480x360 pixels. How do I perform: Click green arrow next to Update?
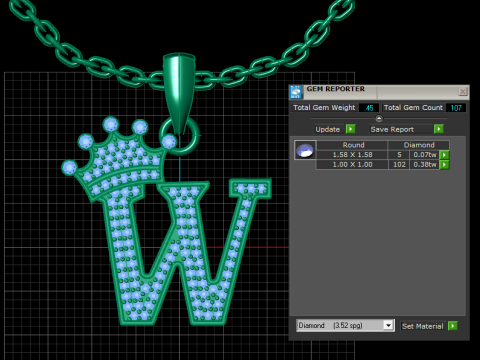[350, 129]
